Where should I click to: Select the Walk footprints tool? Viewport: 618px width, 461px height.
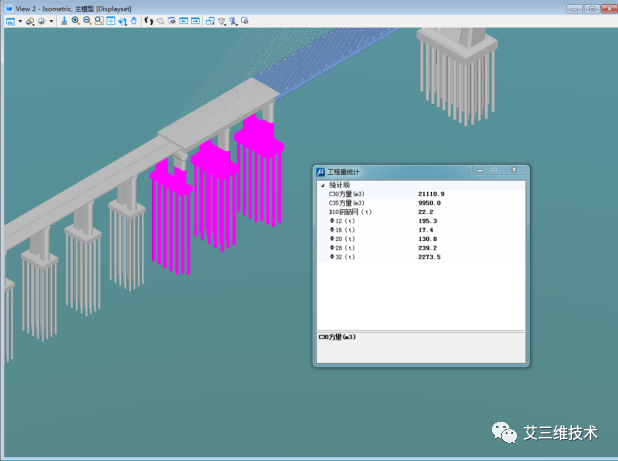pos(149,20)
